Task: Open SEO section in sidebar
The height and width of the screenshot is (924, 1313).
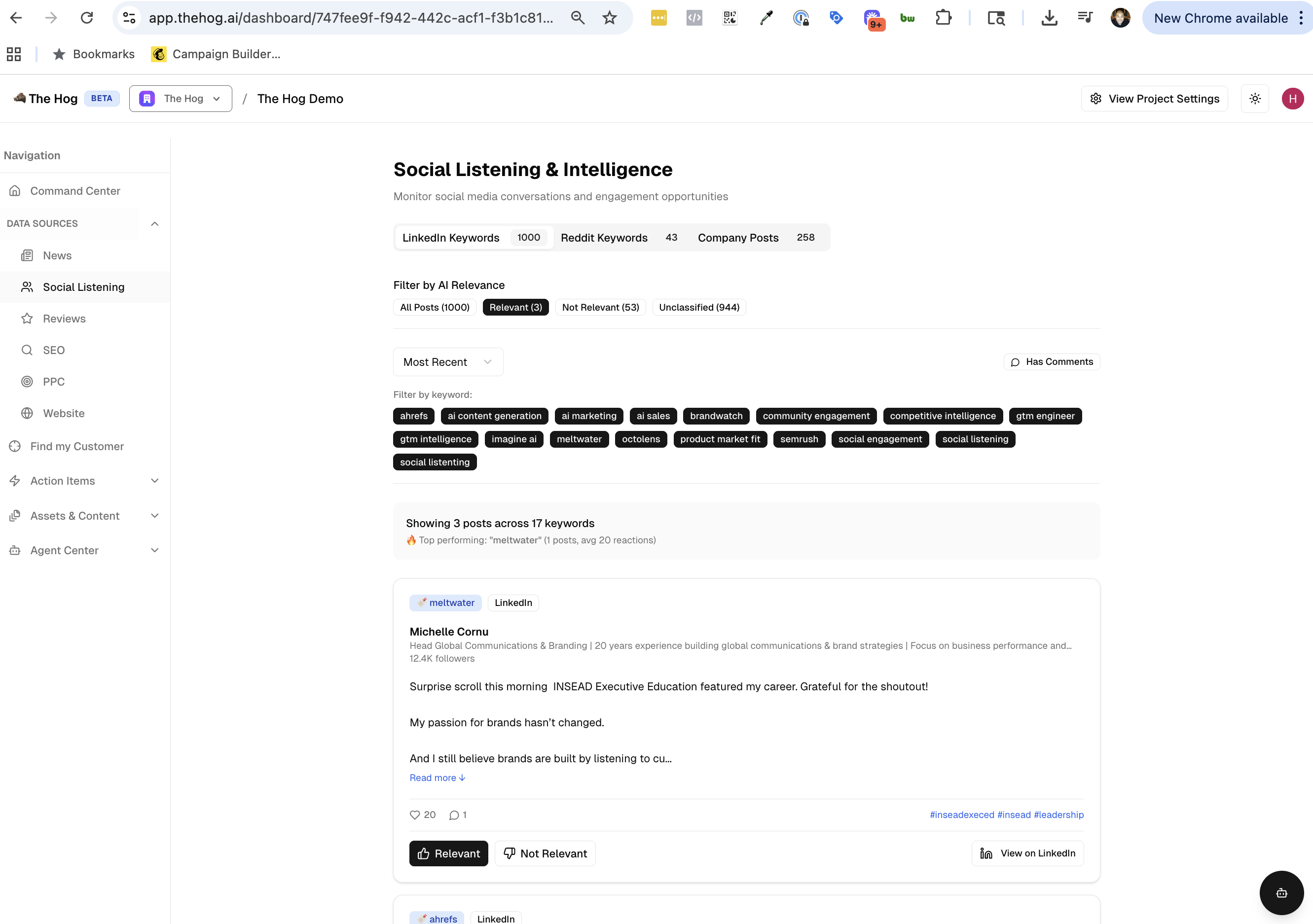Action: [53, 350]
